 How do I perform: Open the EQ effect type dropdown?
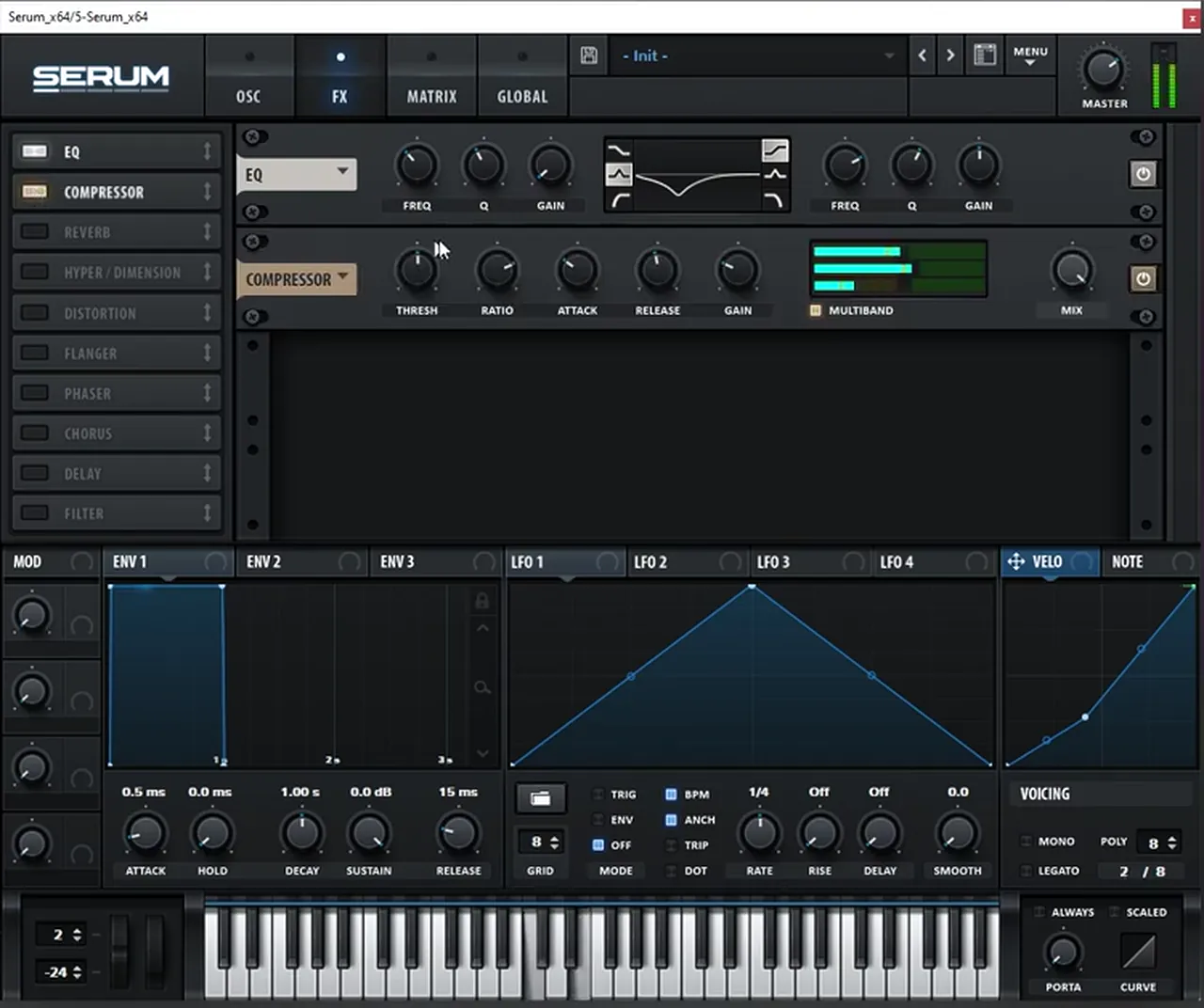click(296, 174)
